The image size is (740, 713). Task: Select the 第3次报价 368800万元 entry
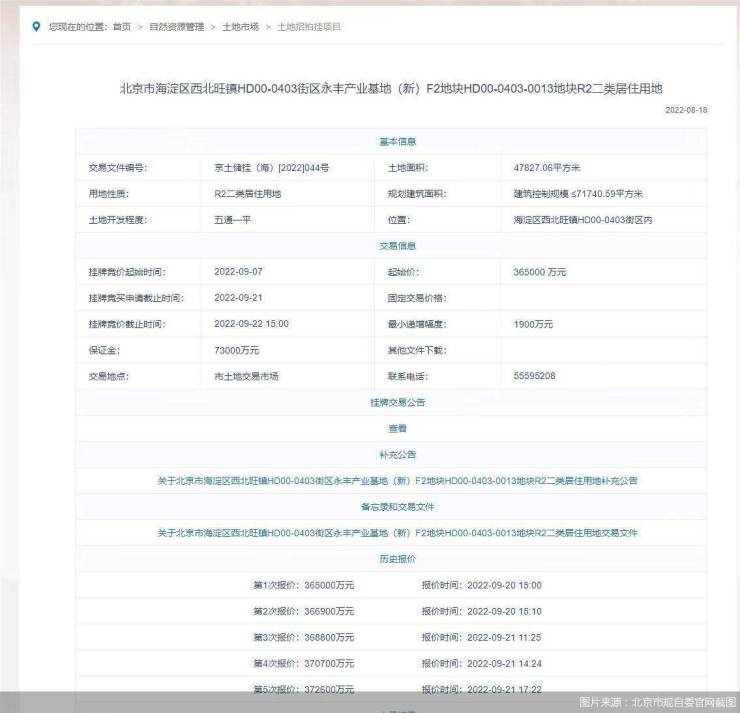(303, 638)
